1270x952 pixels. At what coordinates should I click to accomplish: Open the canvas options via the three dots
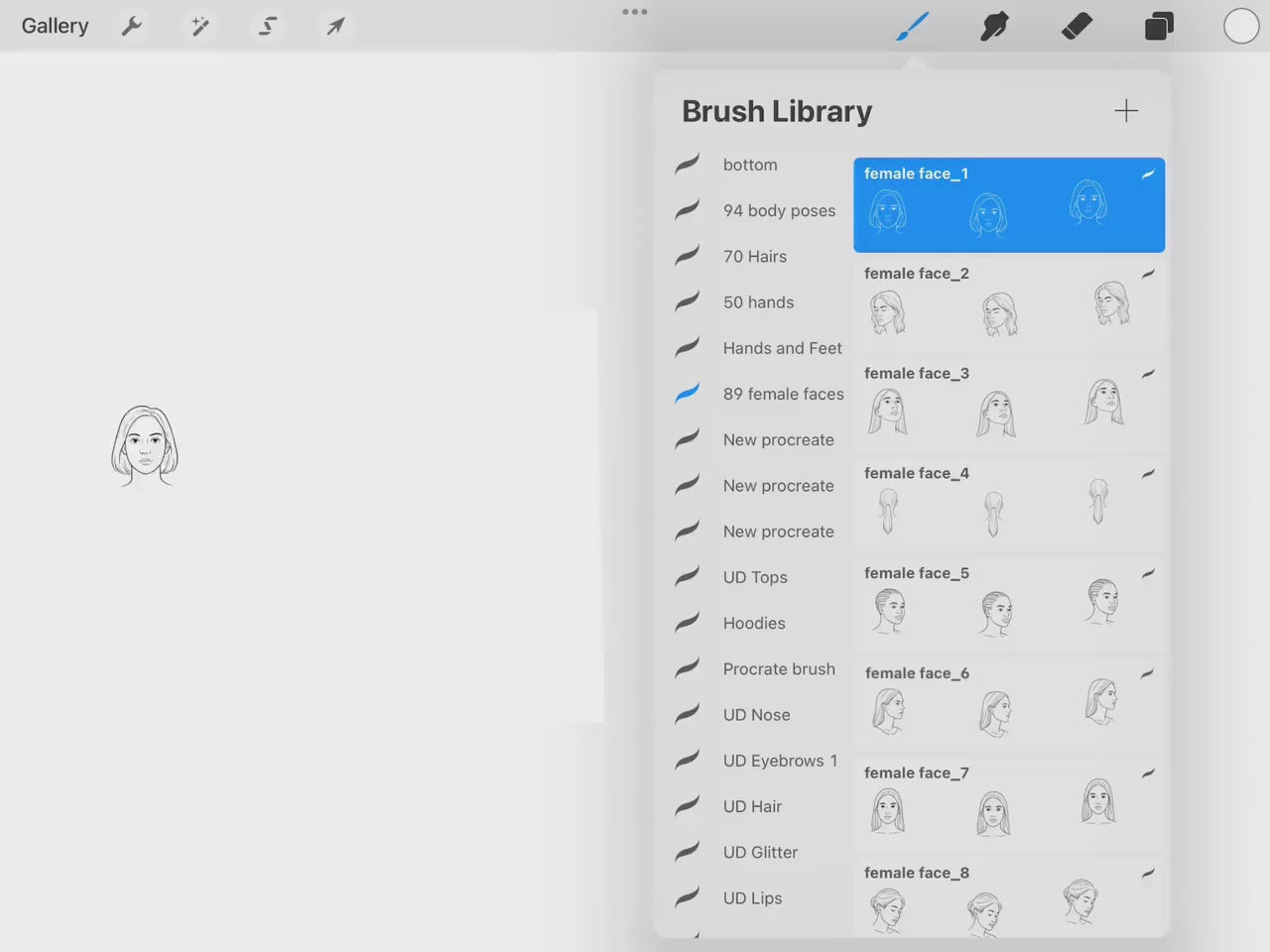635,12
